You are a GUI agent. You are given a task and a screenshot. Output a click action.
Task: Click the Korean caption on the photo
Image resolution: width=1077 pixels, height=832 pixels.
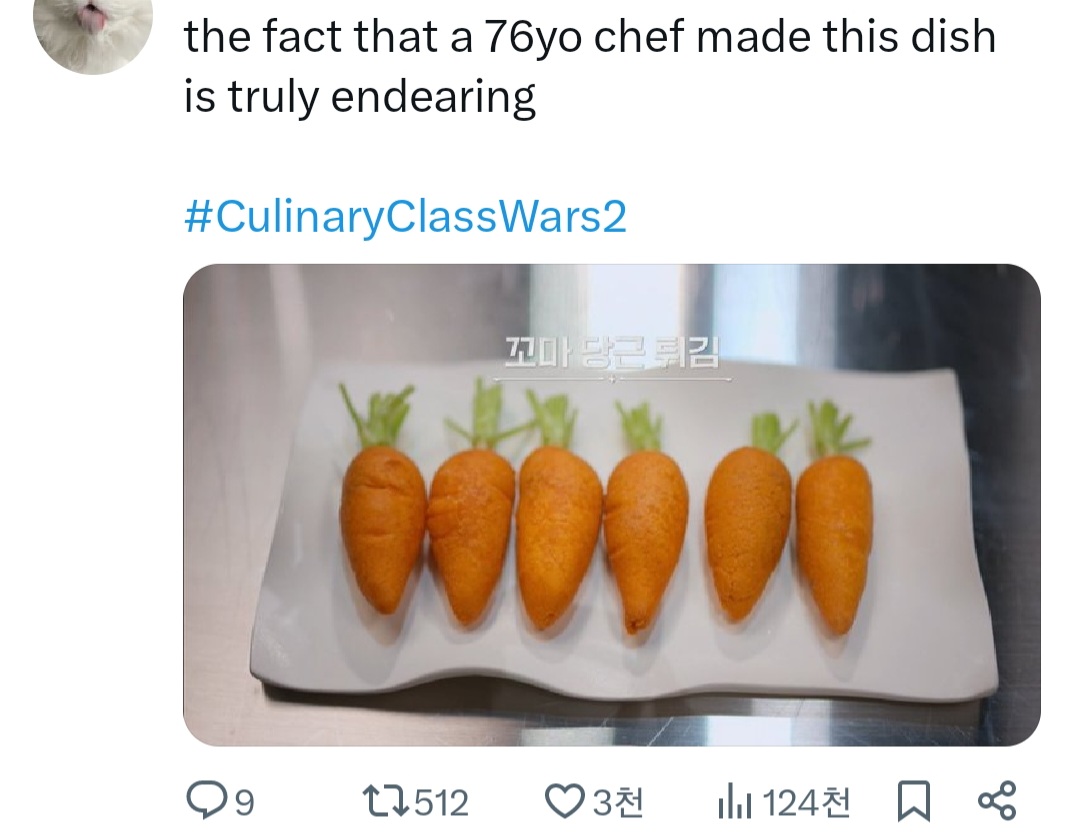(x=612, y=354)
